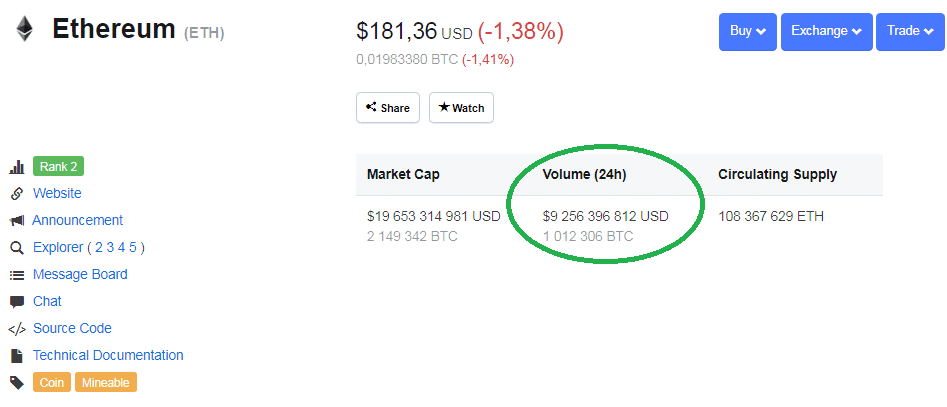Click the magnifier icon beside Explorer
This screenshot has width=947, height=407.
point(17,248)
